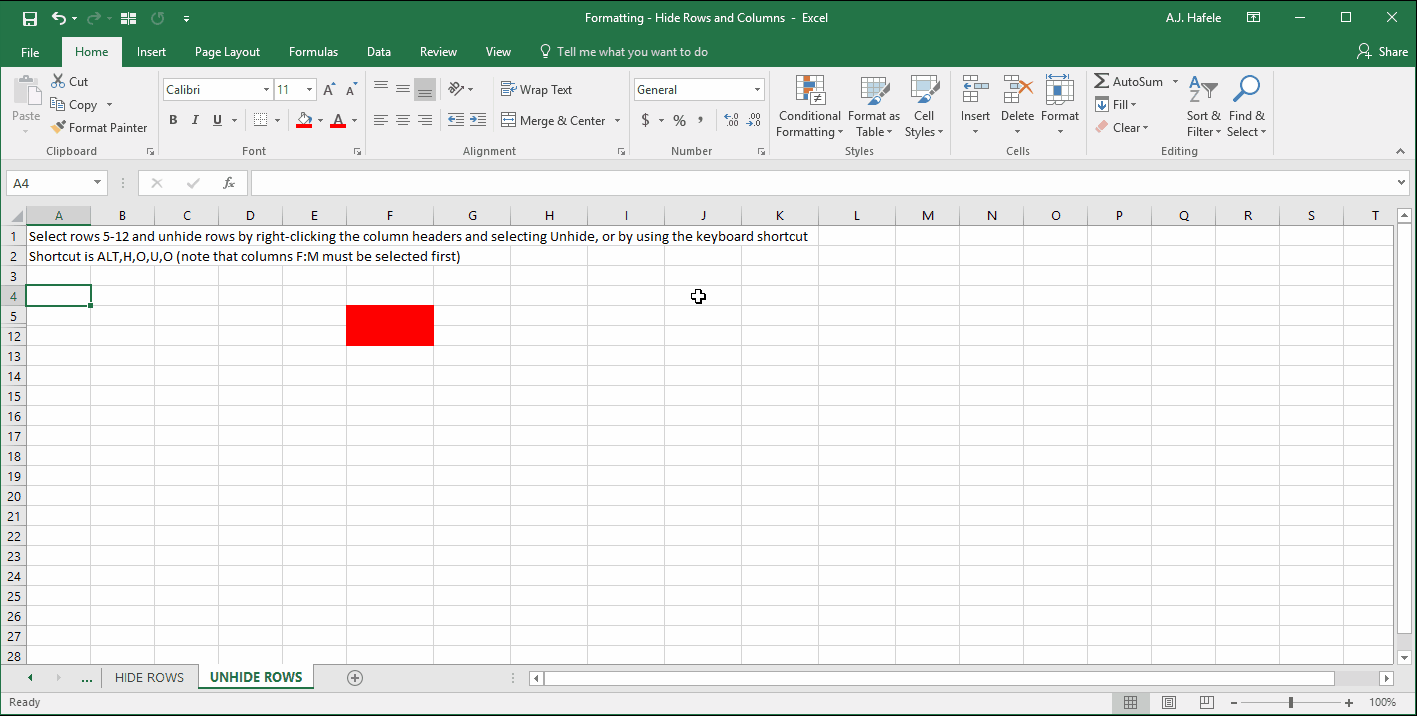Expand the Name Box dropdown
The image size is (1417, 716).
[97, 184]
